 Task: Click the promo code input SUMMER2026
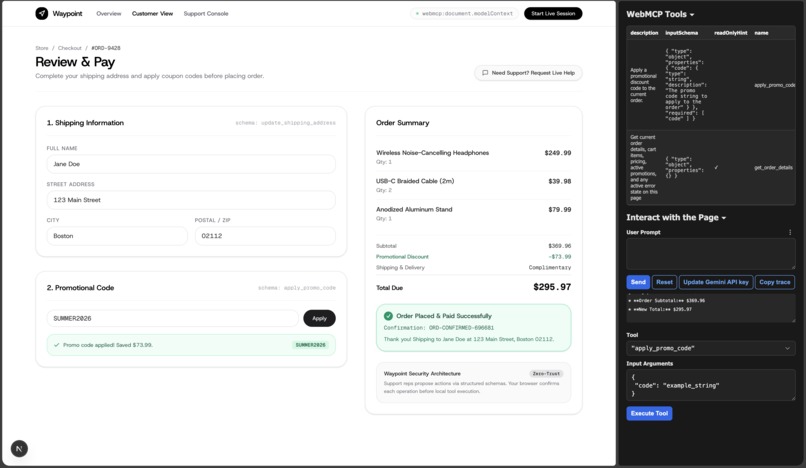[x=172, y=318]
